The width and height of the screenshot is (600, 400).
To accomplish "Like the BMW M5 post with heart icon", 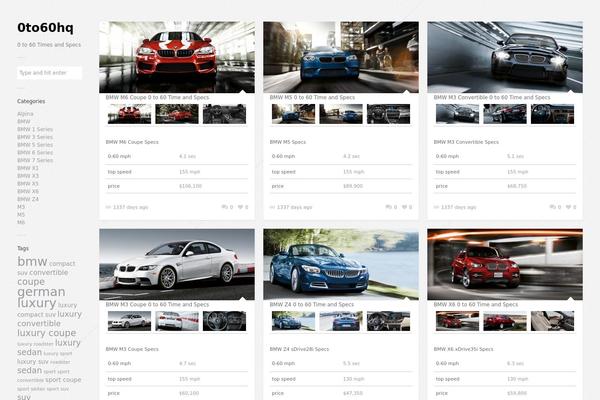I will click(x=404, y=207).
